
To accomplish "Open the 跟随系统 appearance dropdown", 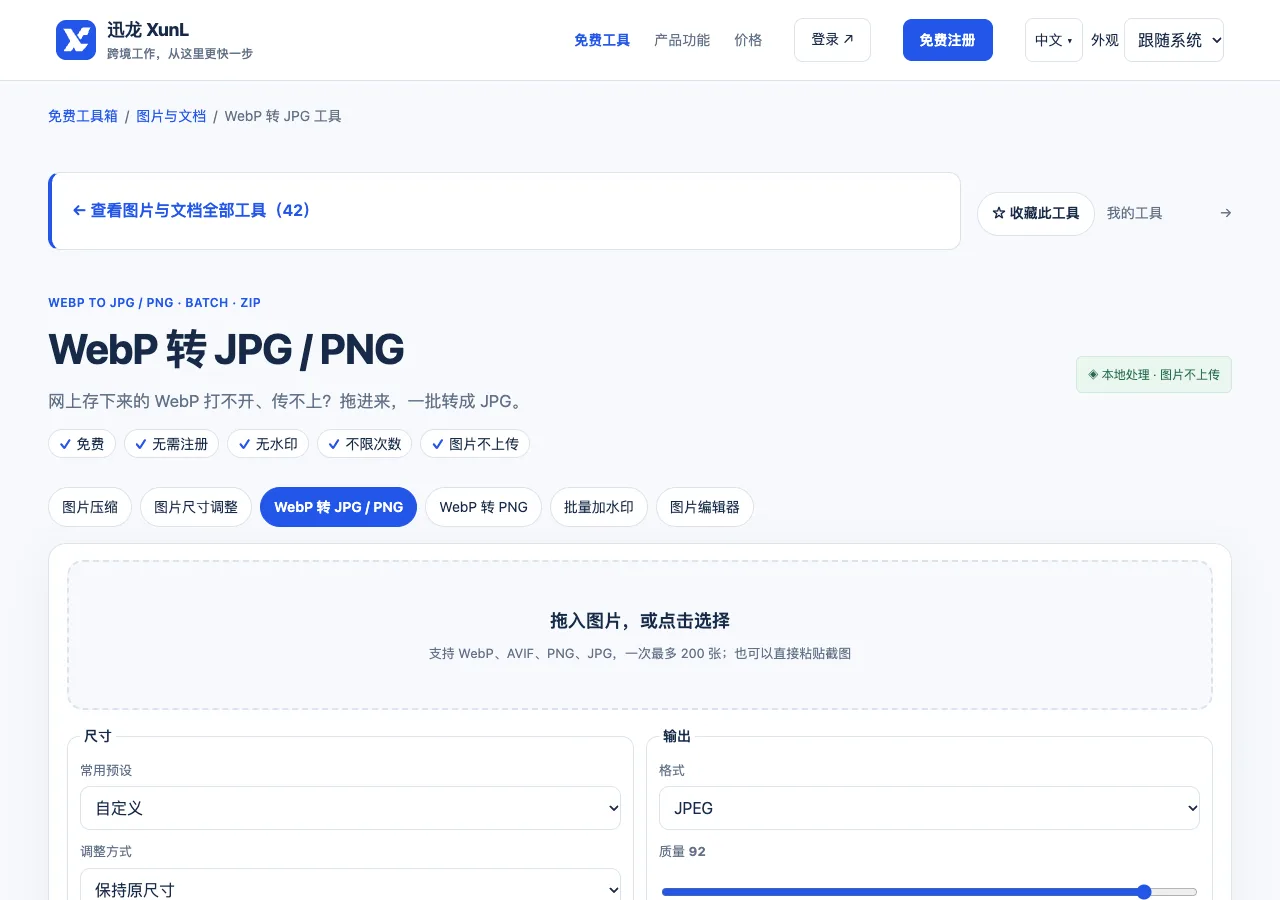I will 1174,40.
